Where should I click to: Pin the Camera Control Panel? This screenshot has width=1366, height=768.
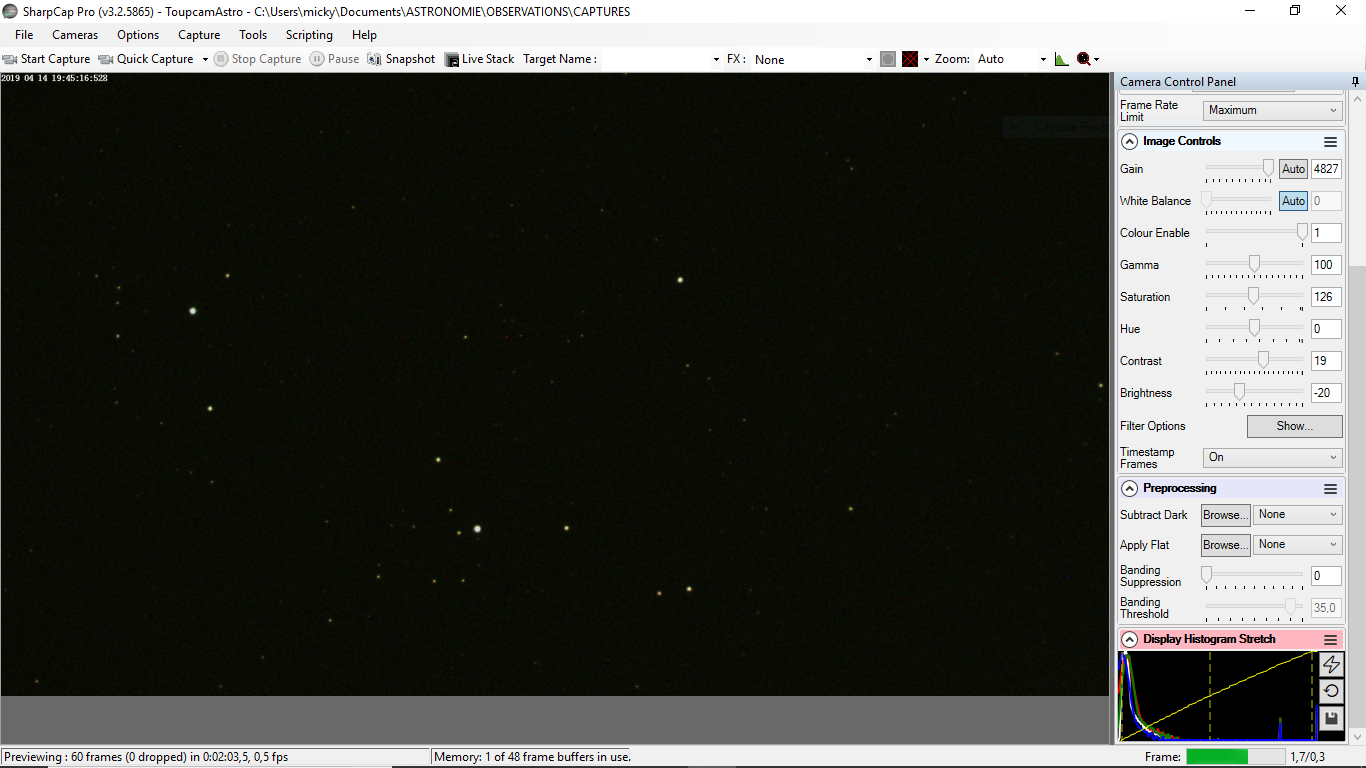click(x=1355, y=82)
